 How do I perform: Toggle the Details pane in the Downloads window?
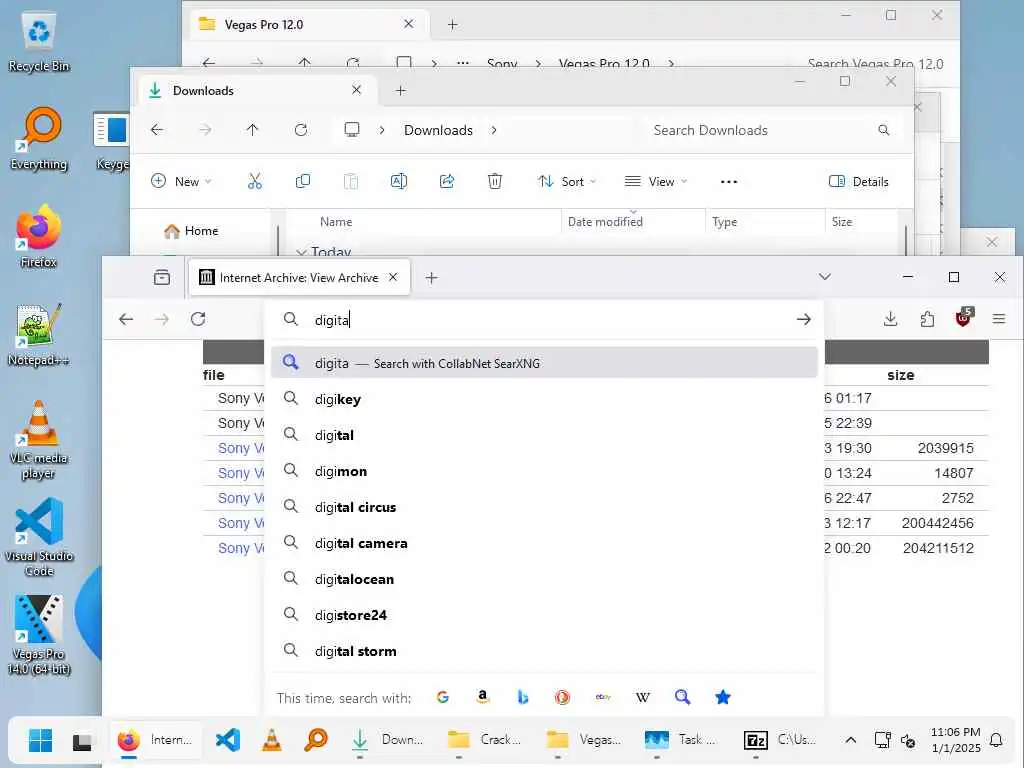tap(858, 182)
